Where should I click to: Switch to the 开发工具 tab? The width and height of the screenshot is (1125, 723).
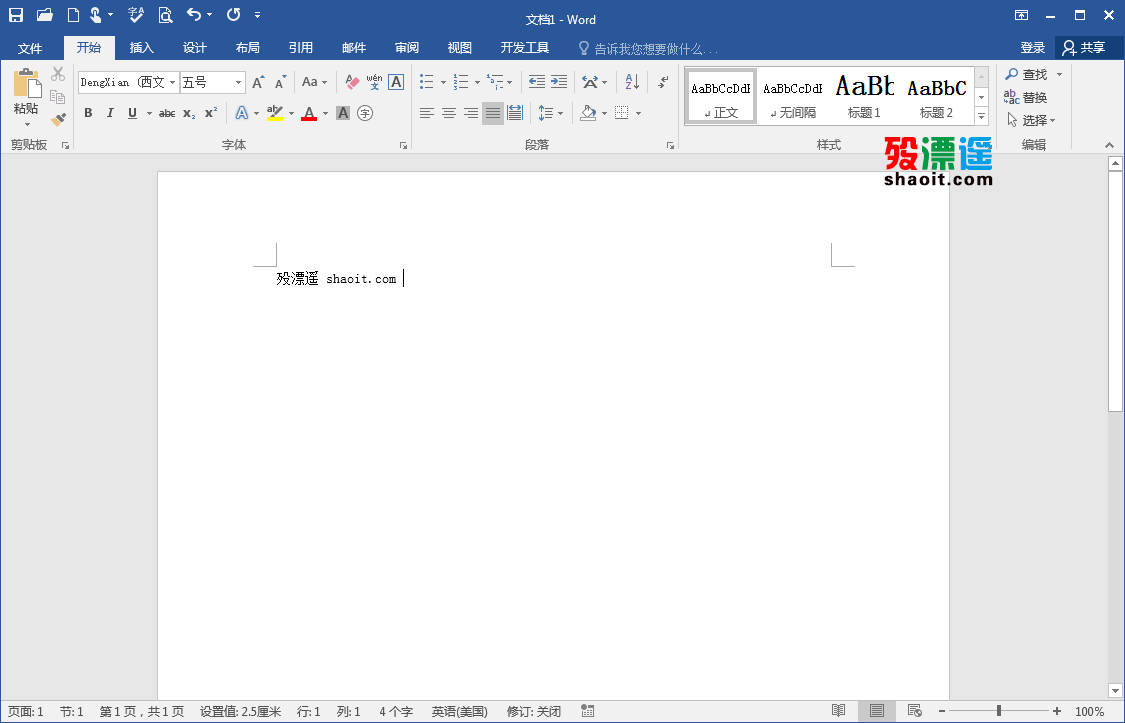(x=524, y=48)
